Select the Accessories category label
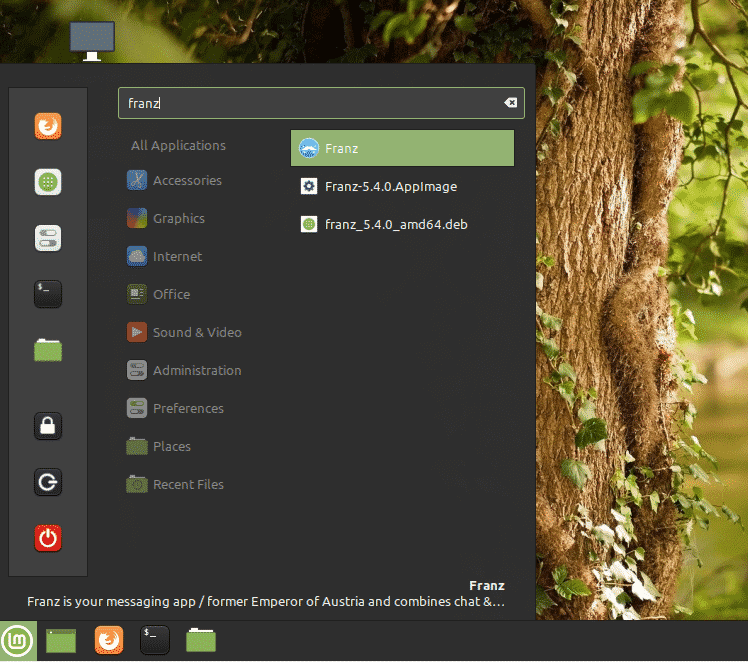The height and width of the screenshot is (662, 748). pyautogui.click(x=187, y=180)
